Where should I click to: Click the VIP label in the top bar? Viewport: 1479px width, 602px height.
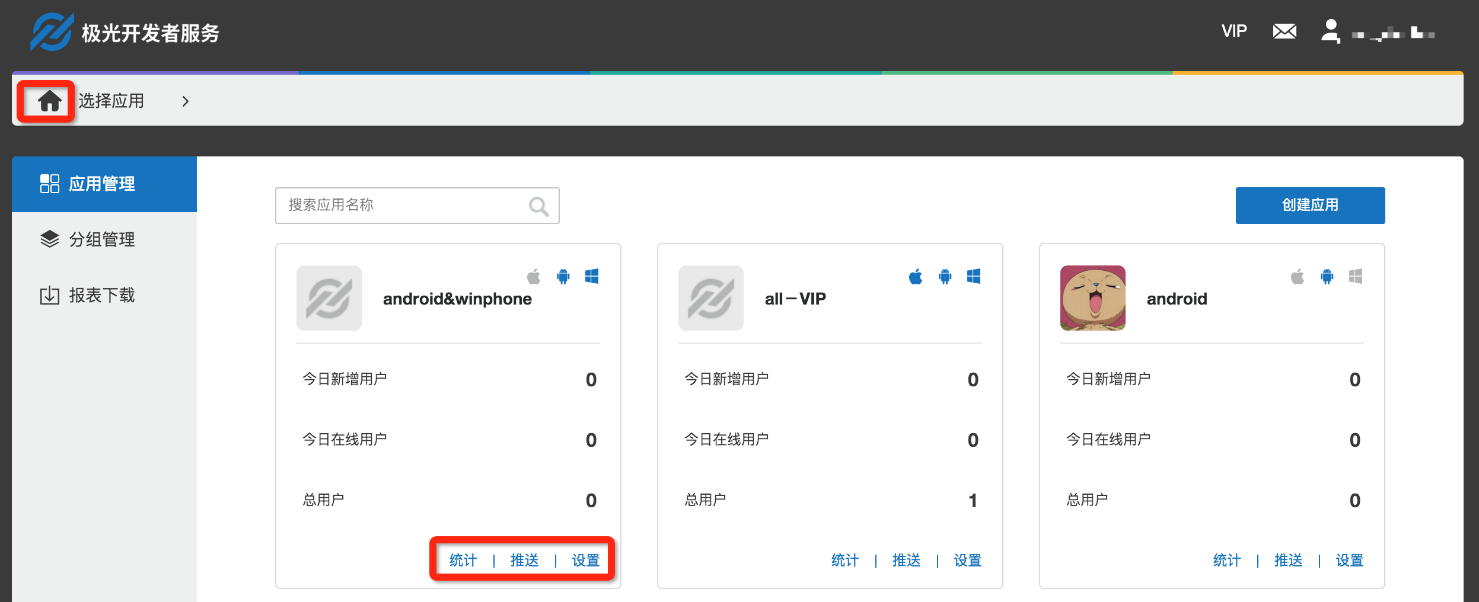click(x=1233, y=31)
